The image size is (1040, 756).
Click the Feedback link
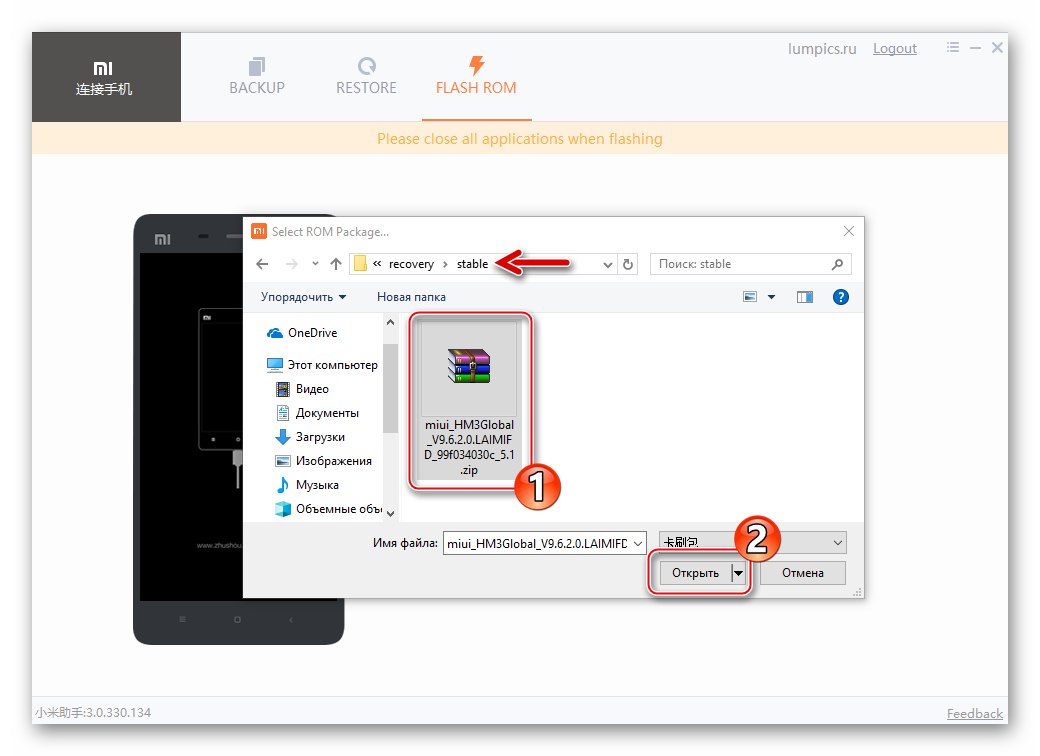974,714
